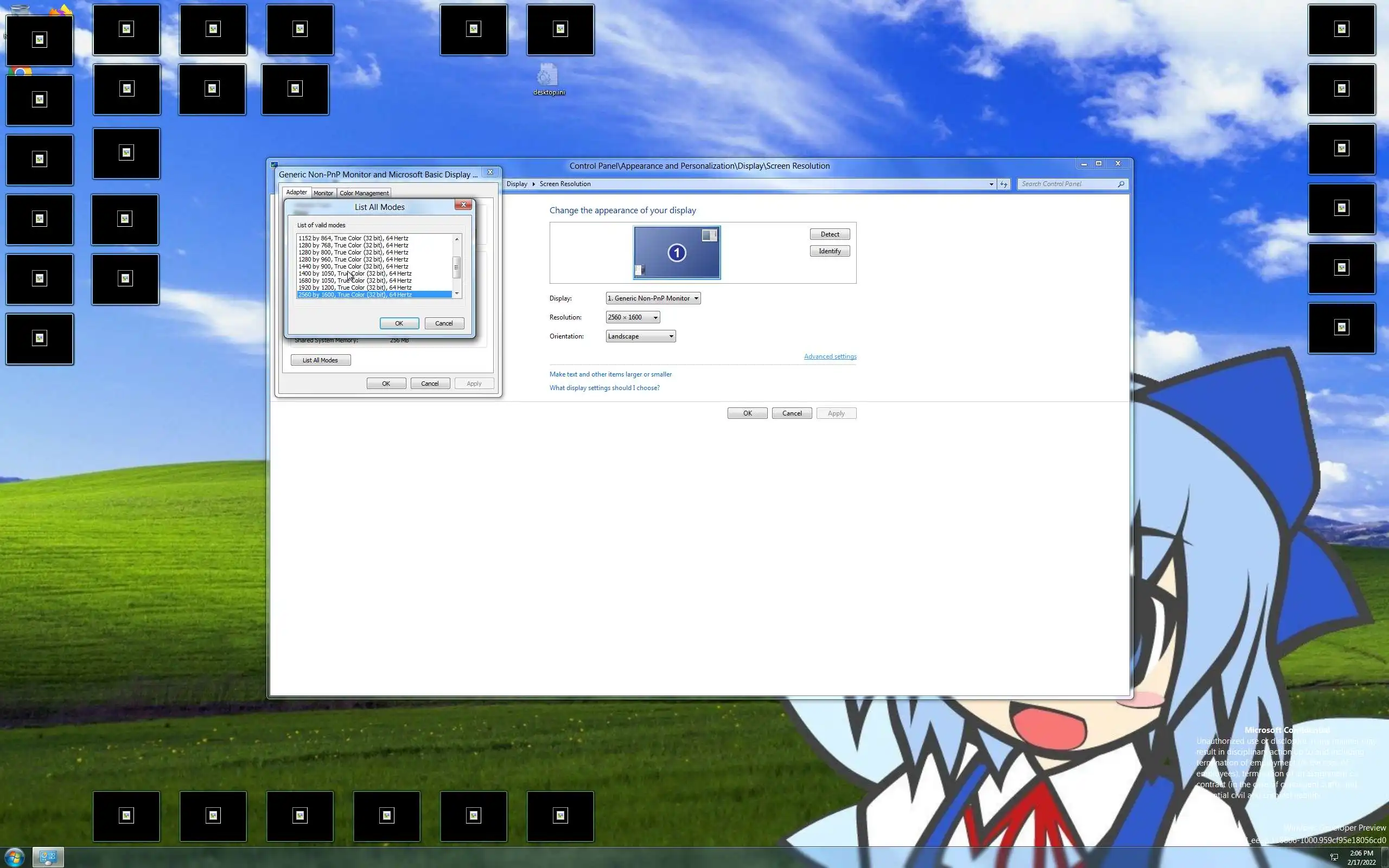Click the Search Control Panel magnifier icon
Viewport: 1389px width, 868px height.
pyautogui.click(x=1120, y=184)
